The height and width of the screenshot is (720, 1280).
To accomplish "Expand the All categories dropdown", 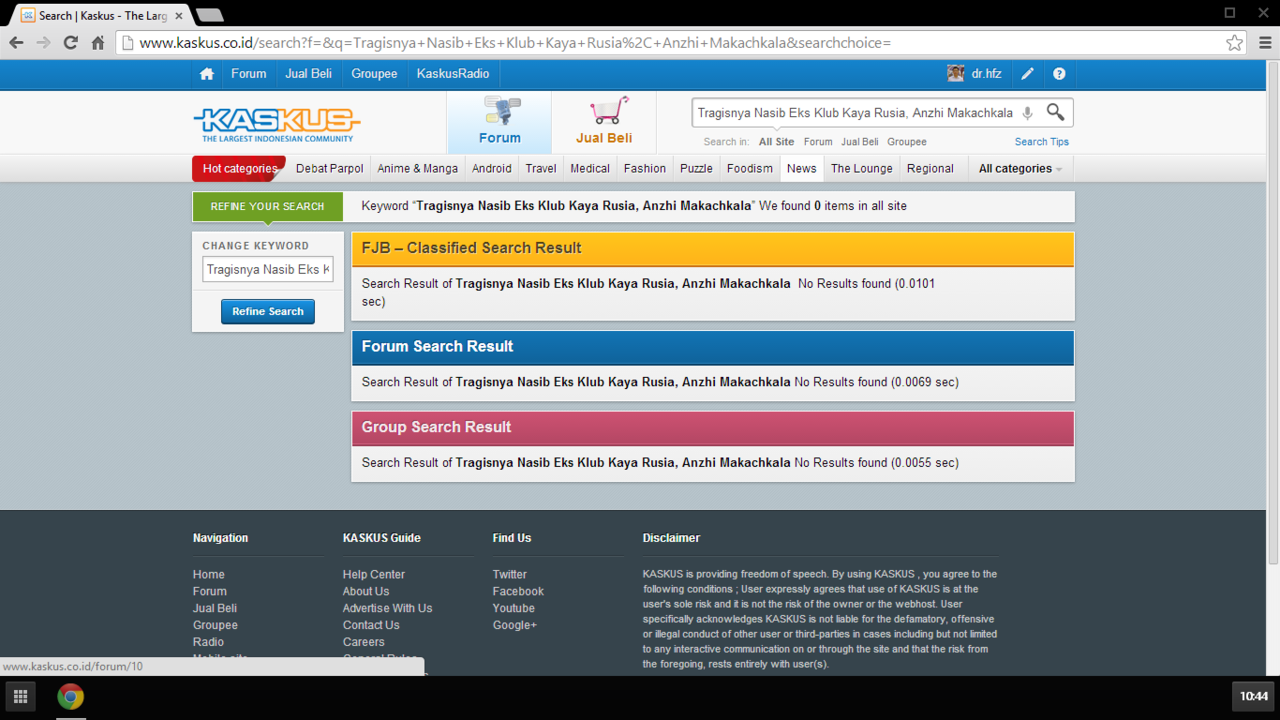I will (x=1020, y=169).
